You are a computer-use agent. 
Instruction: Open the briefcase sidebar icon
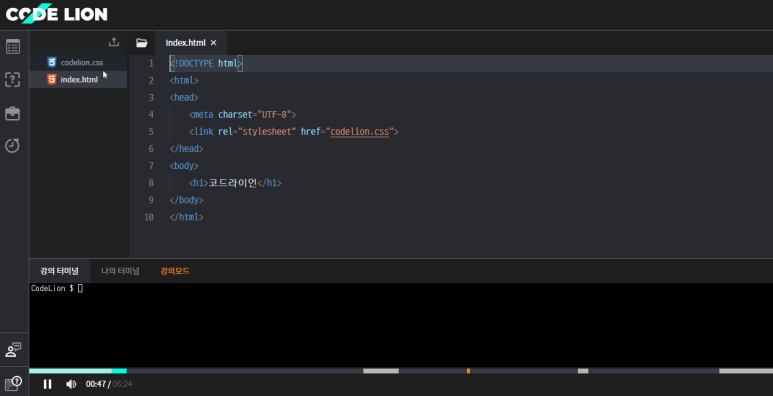pos(13,113)
